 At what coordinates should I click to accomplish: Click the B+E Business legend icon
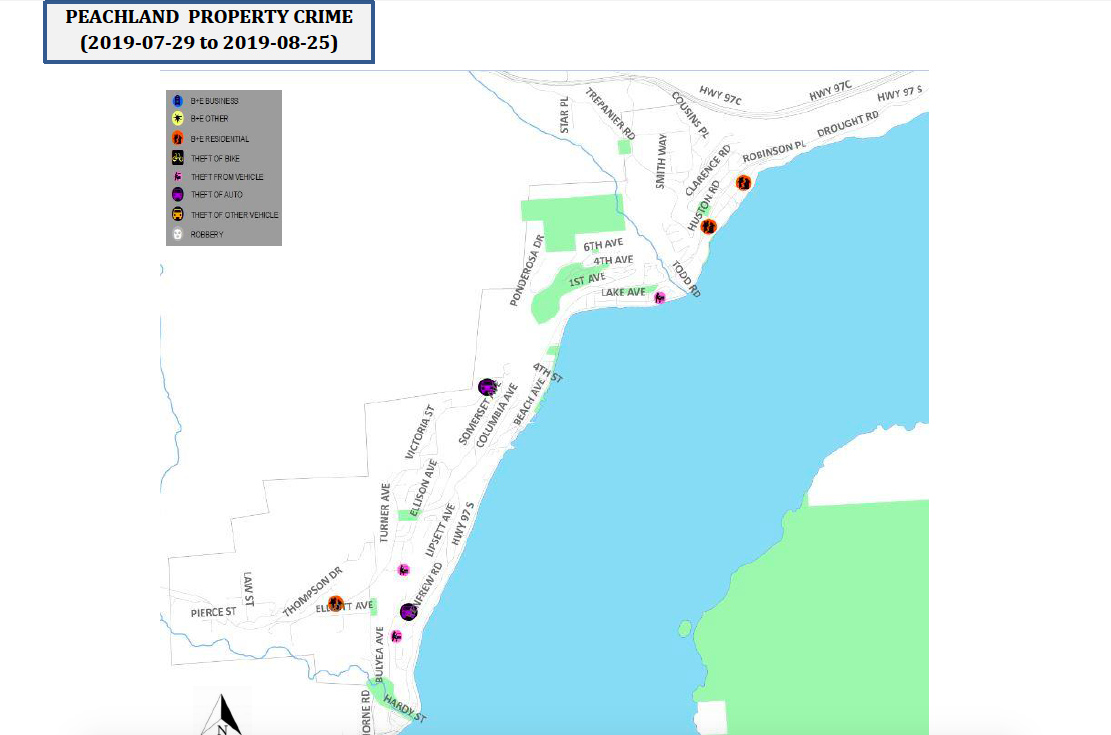click(177, 101)
